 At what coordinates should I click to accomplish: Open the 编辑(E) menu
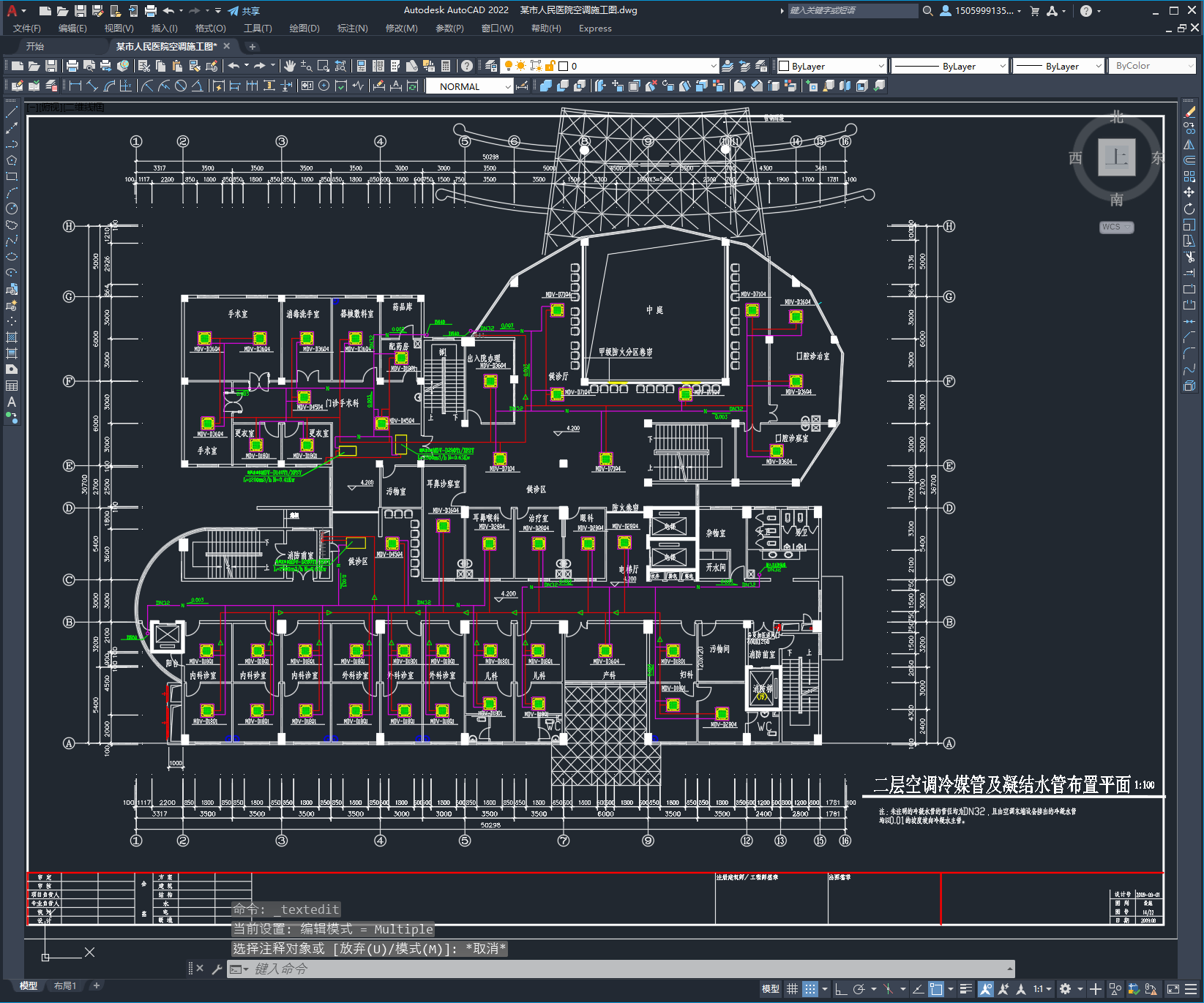72,29
